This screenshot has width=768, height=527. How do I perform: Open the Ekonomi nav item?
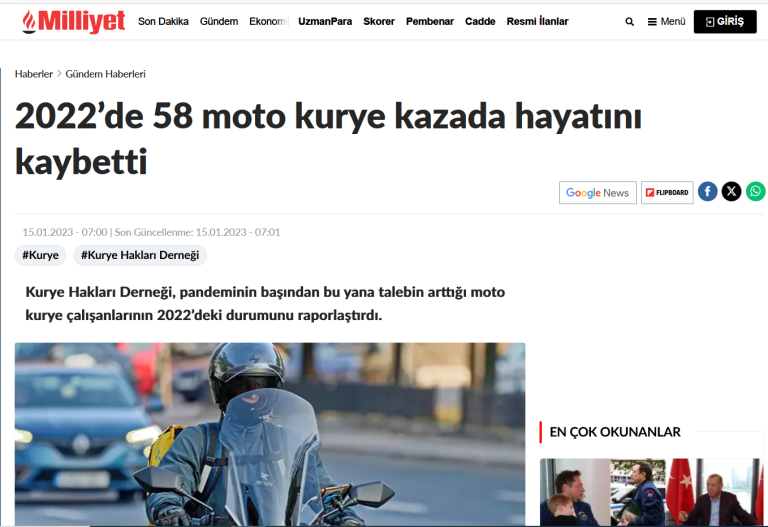click(268, 22)
